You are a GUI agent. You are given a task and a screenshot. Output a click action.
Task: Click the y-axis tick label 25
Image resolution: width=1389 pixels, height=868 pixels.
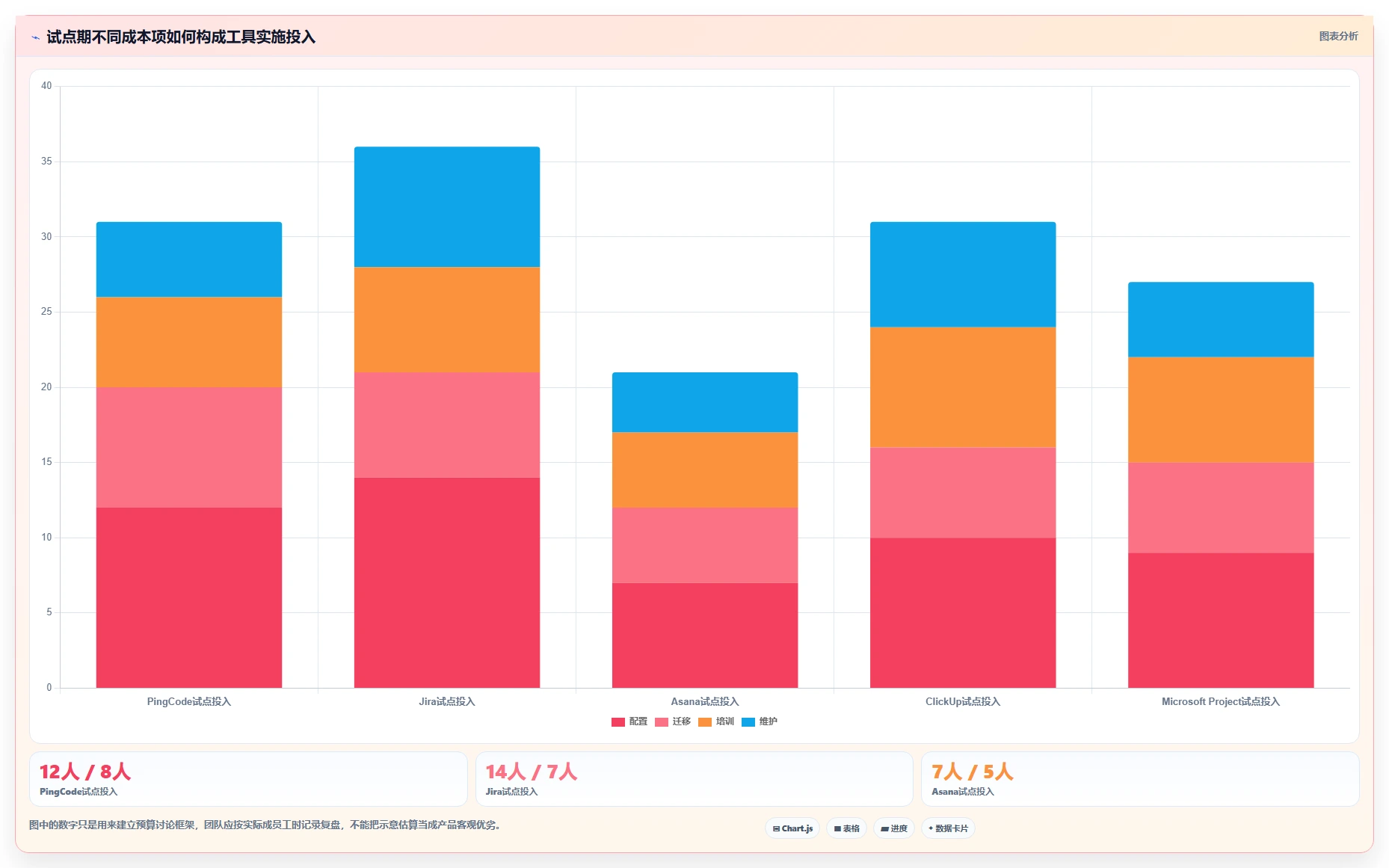click(46, 312)
